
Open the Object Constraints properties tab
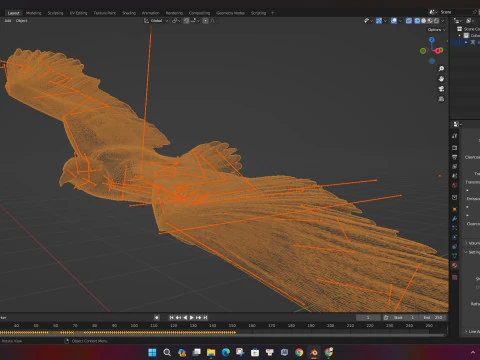pyautogui.click(x=454, y=247)
